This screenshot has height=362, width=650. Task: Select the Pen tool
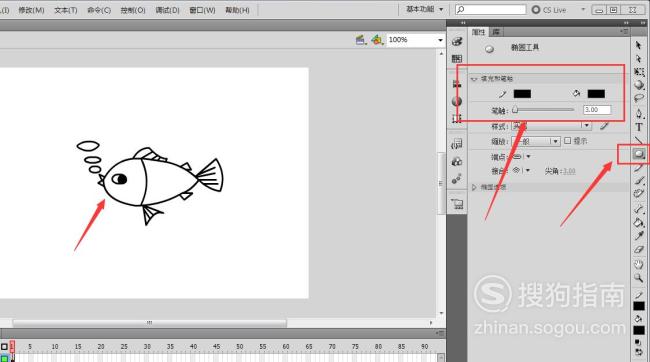coord(639,113)
